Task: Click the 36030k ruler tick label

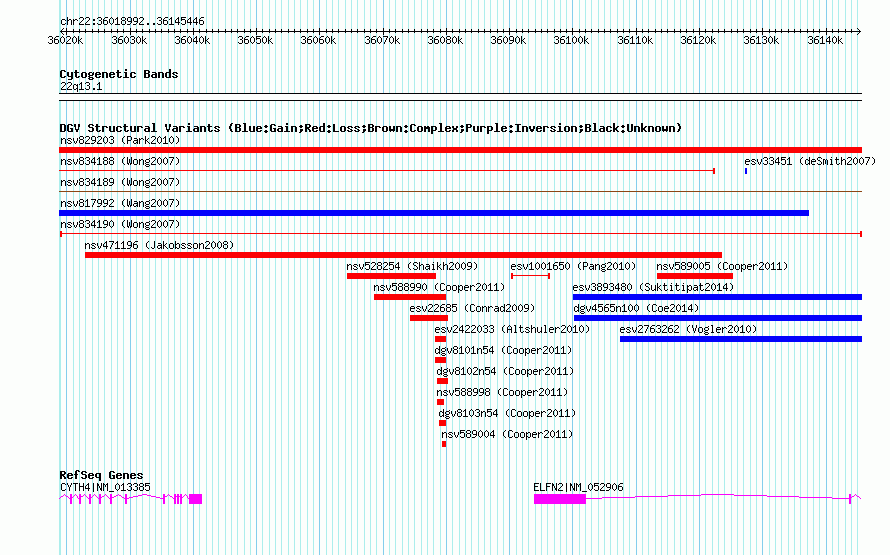Action: (x=129, y=40)
